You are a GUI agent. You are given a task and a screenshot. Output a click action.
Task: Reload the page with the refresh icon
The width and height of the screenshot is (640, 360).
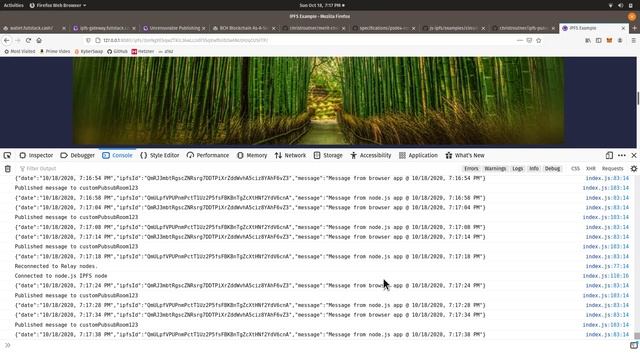click(x=28, y=40)
